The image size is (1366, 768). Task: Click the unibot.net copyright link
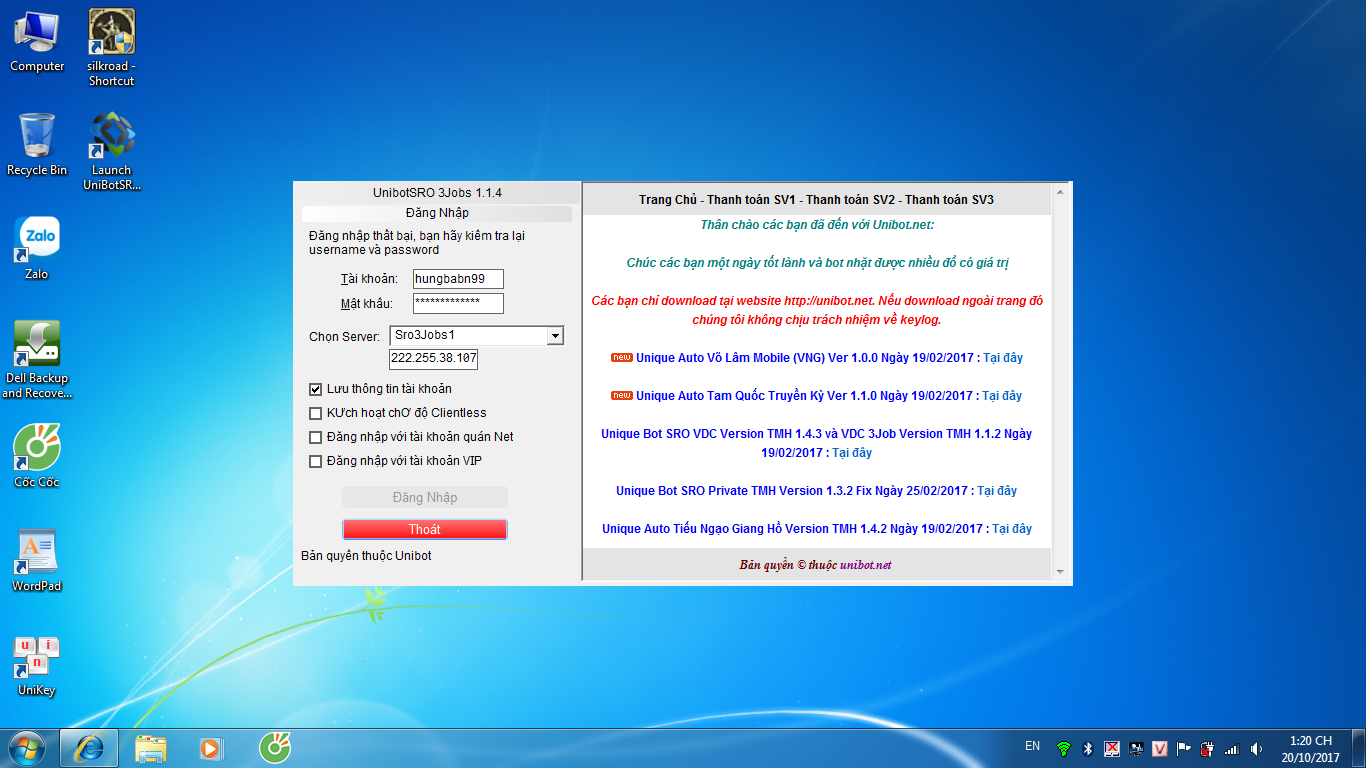point(865,565)
